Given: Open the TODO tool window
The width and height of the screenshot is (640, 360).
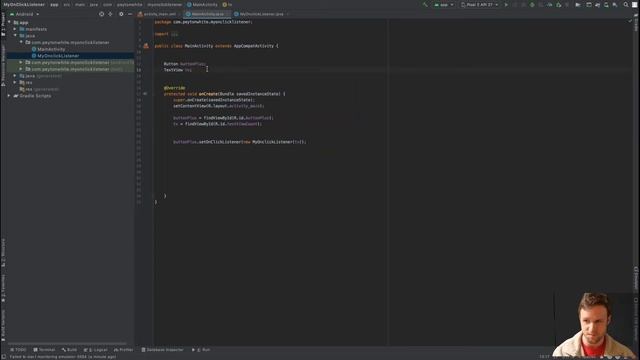Looking at the screenshot, I should tap(18, 350).
